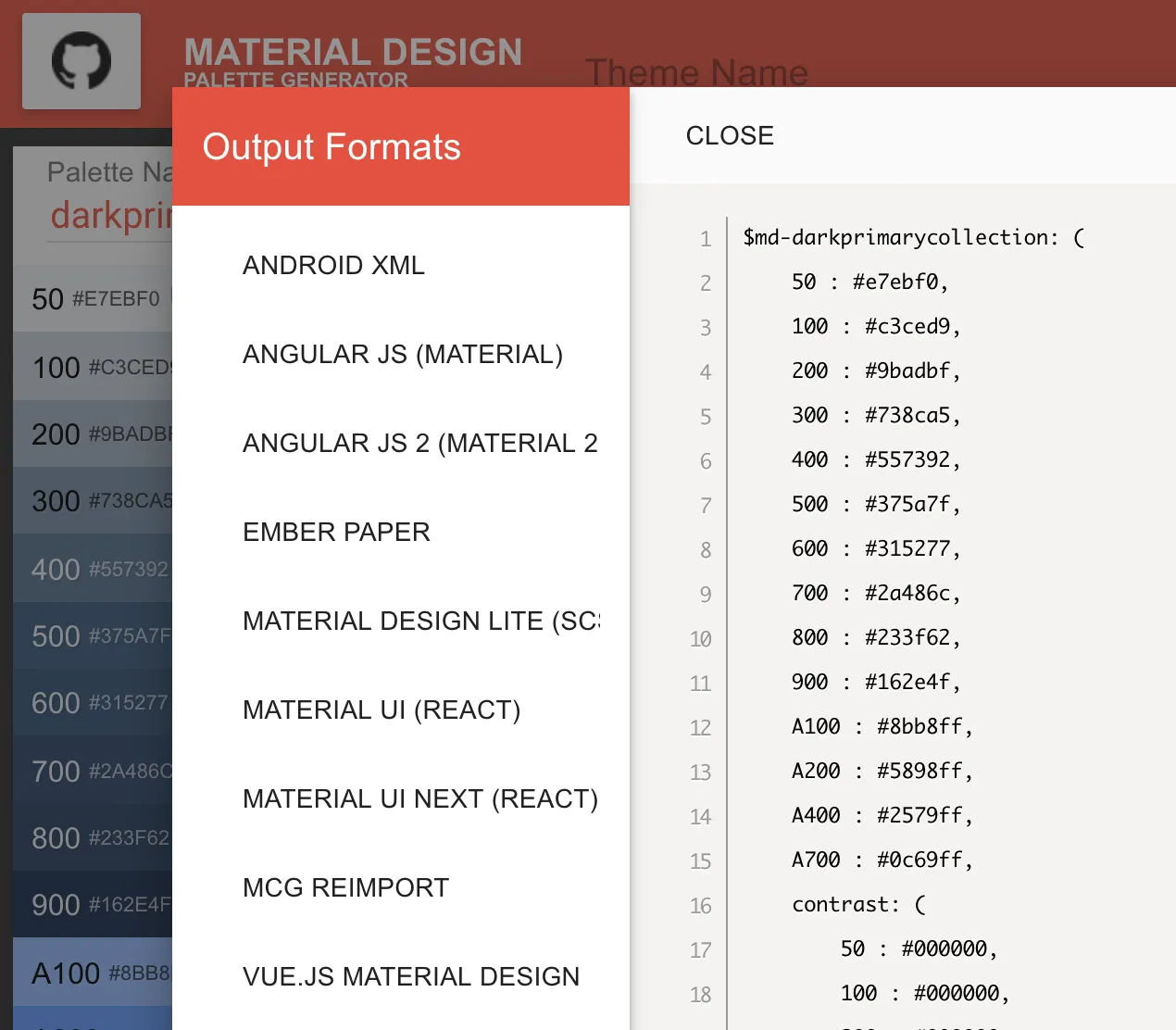The image size is (1176, 1030).
Task: Click code line '50 : #000000,' on line 17
Action: coord(919,948)
